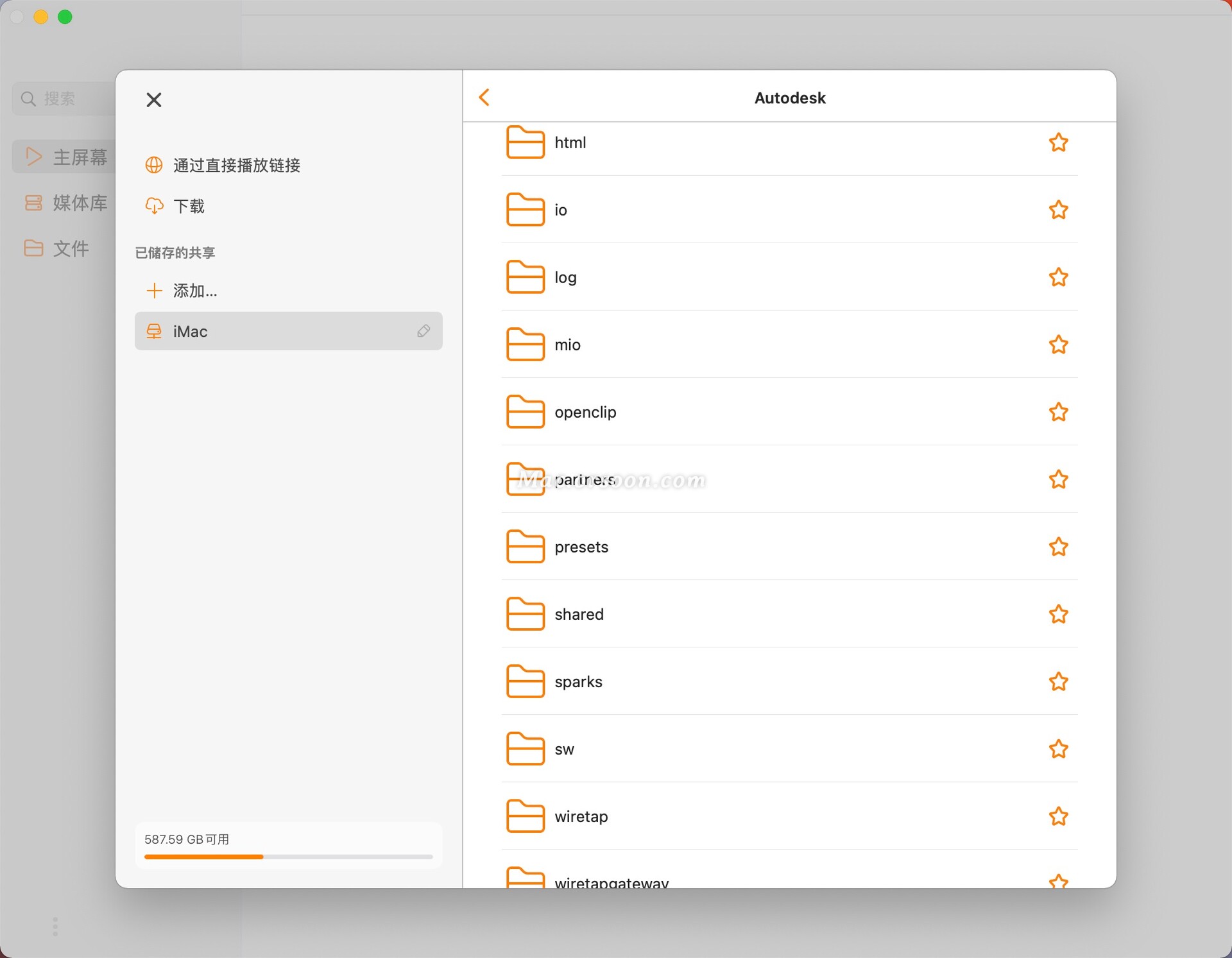Click the play icon beside 主屏幕
The height and width of the screenshot is (958, 1232).
pos(33,157)
